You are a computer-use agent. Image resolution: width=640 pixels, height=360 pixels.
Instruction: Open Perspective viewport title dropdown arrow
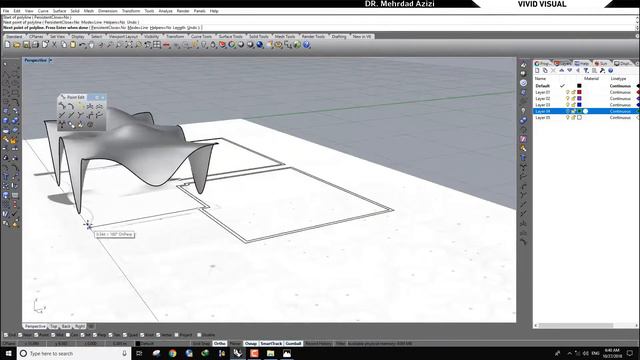pyautogui.click(x=51, y=60)
